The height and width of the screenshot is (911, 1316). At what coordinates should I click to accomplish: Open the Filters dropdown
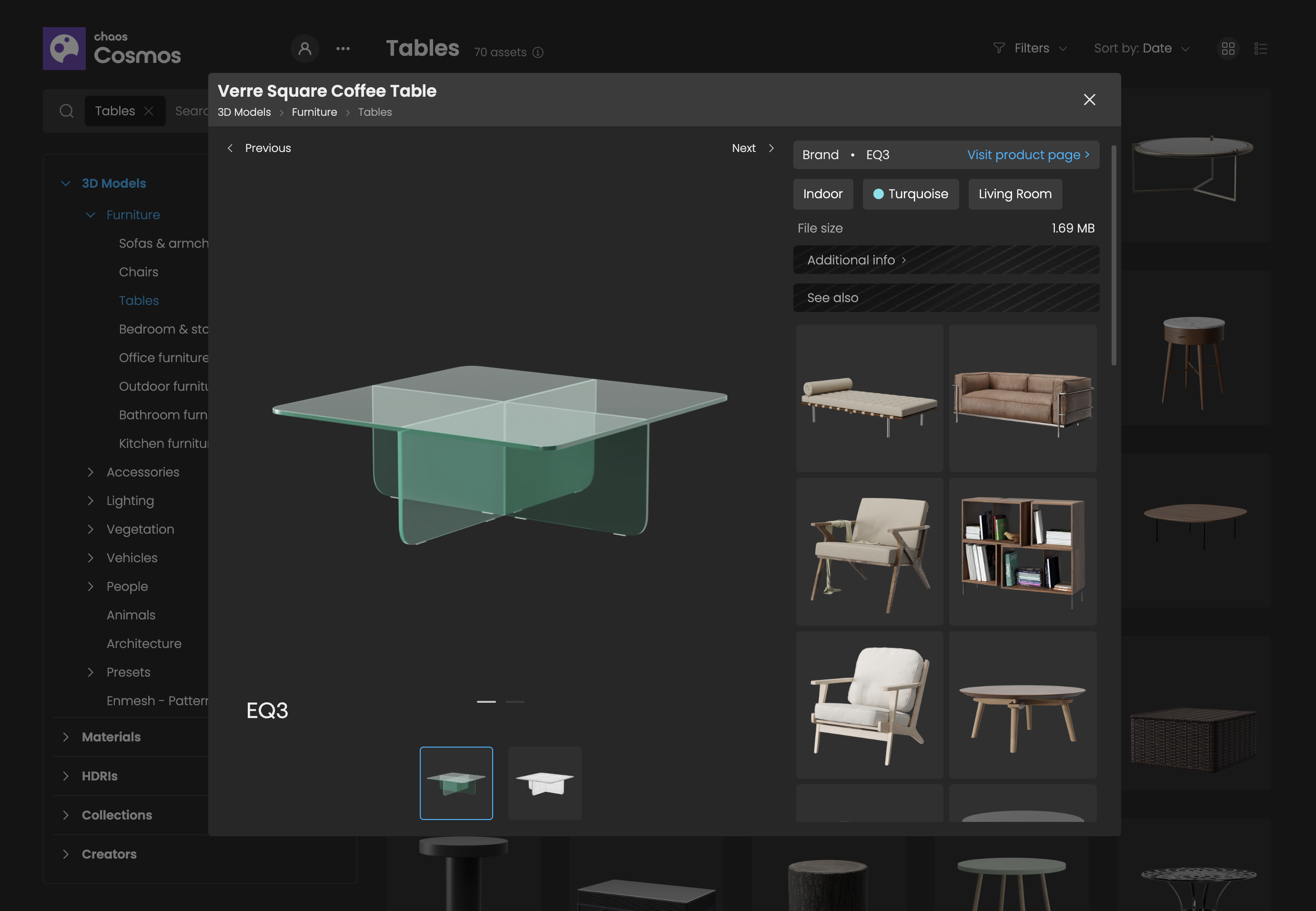coord(1030,49)
